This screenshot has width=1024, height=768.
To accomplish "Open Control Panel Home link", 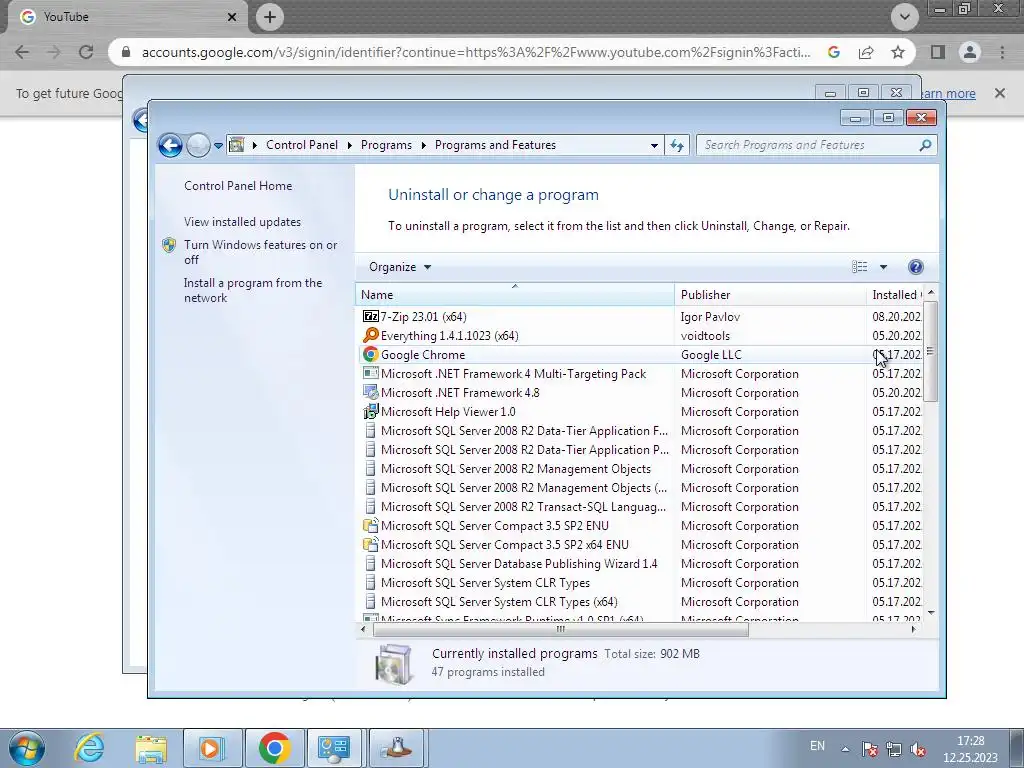I will [238, 185].
